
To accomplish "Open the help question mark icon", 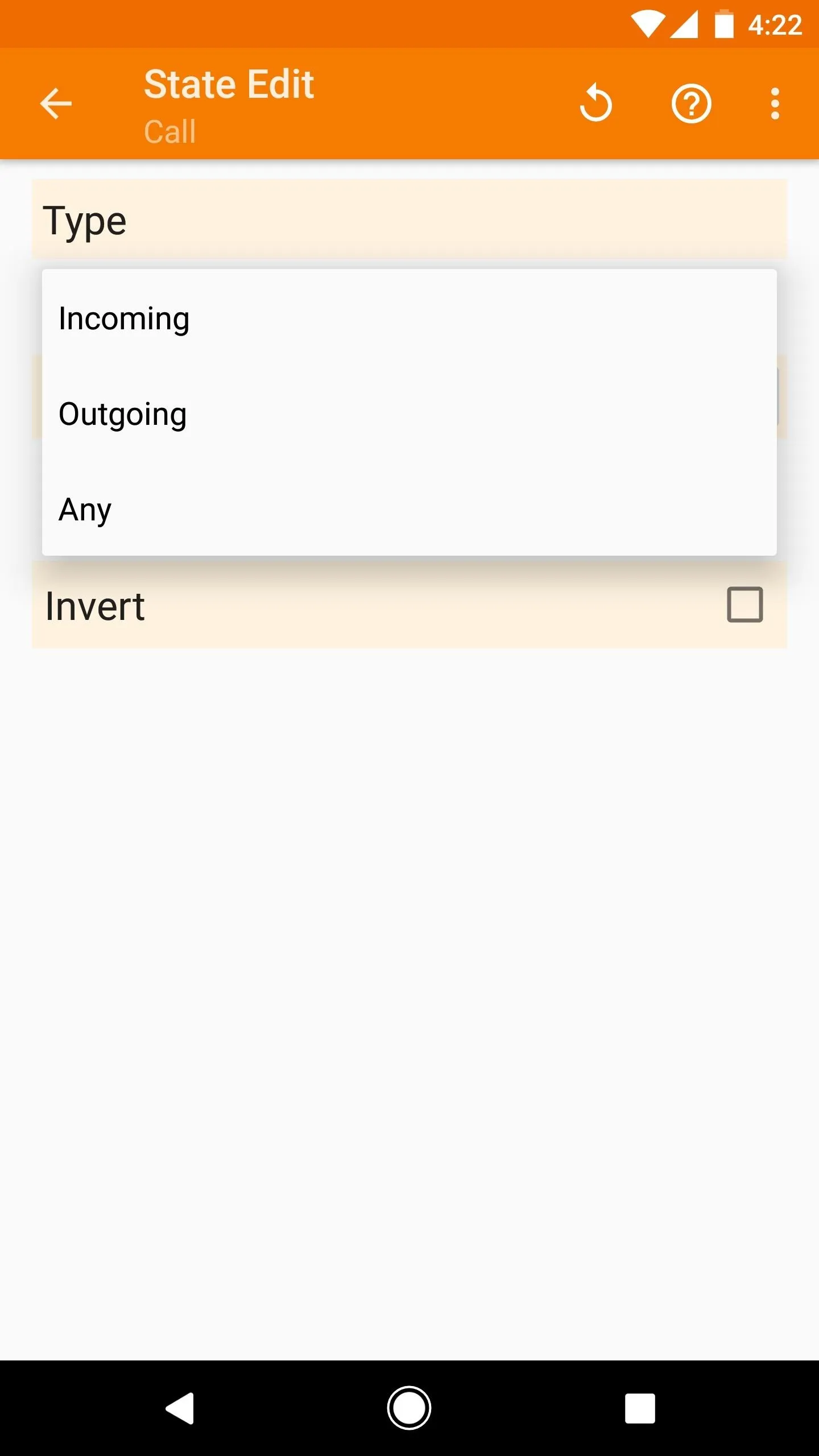I will point(691,104).
